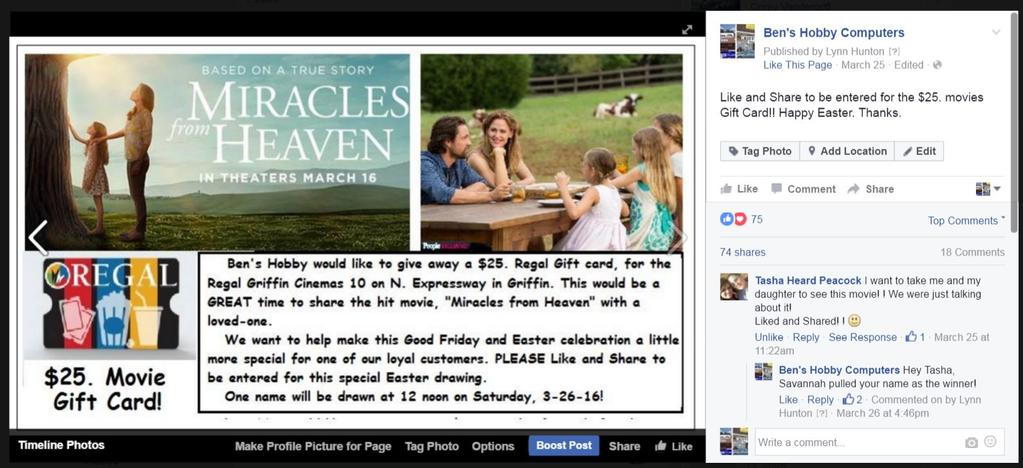Like Ben's Hobby Computers reply
Viewport: 1023px width, 468px height.
pos(788,399)
